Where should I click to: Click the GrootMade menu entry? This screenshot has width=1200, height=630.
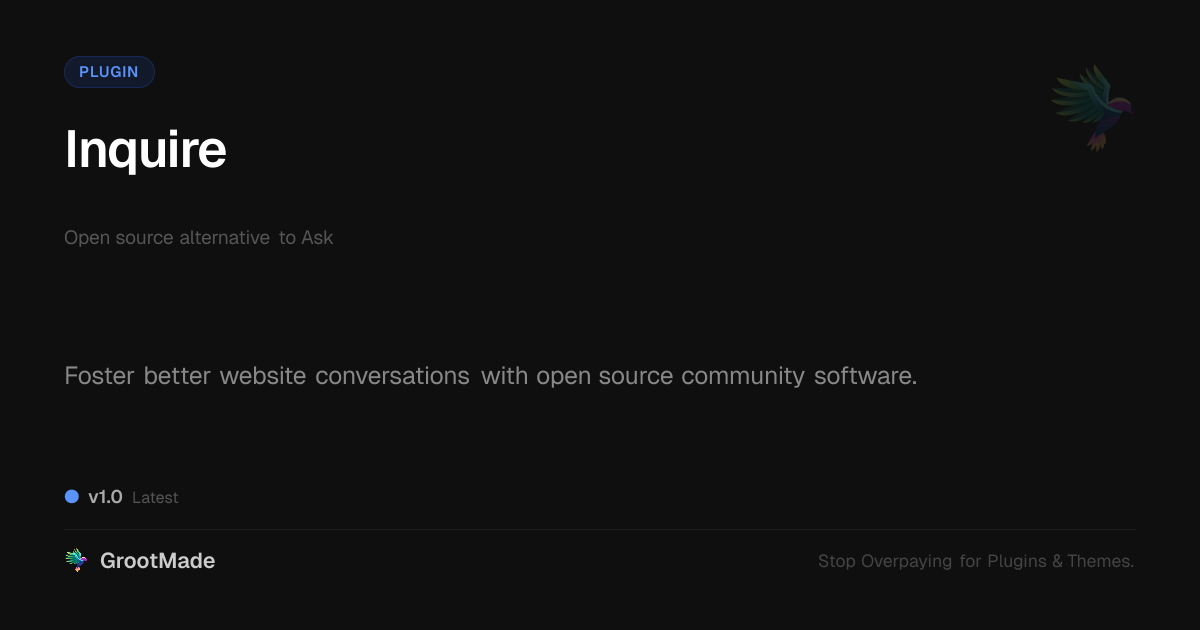coord(157,560)
